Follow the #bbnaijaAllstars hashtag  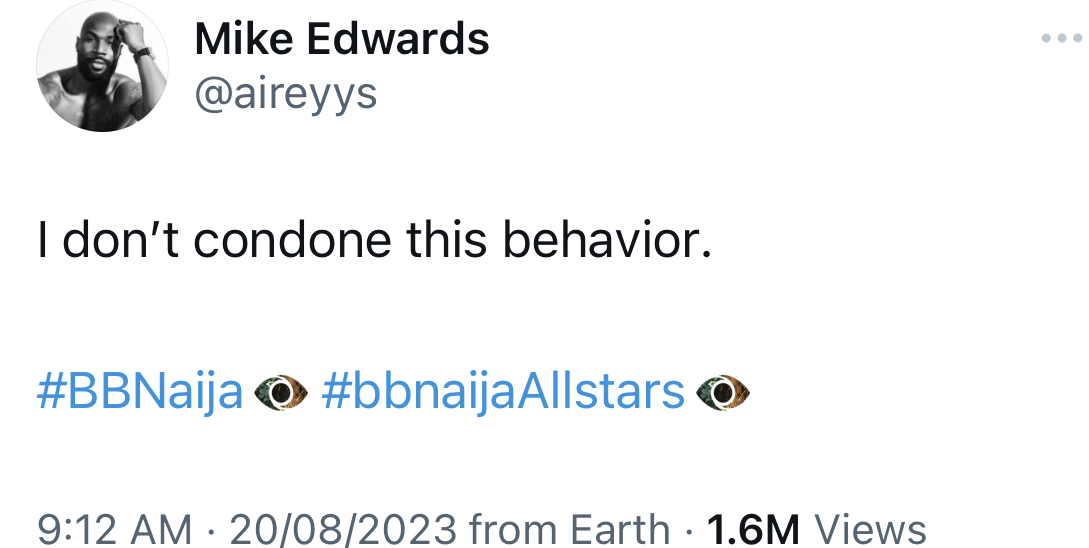(504, 393)
